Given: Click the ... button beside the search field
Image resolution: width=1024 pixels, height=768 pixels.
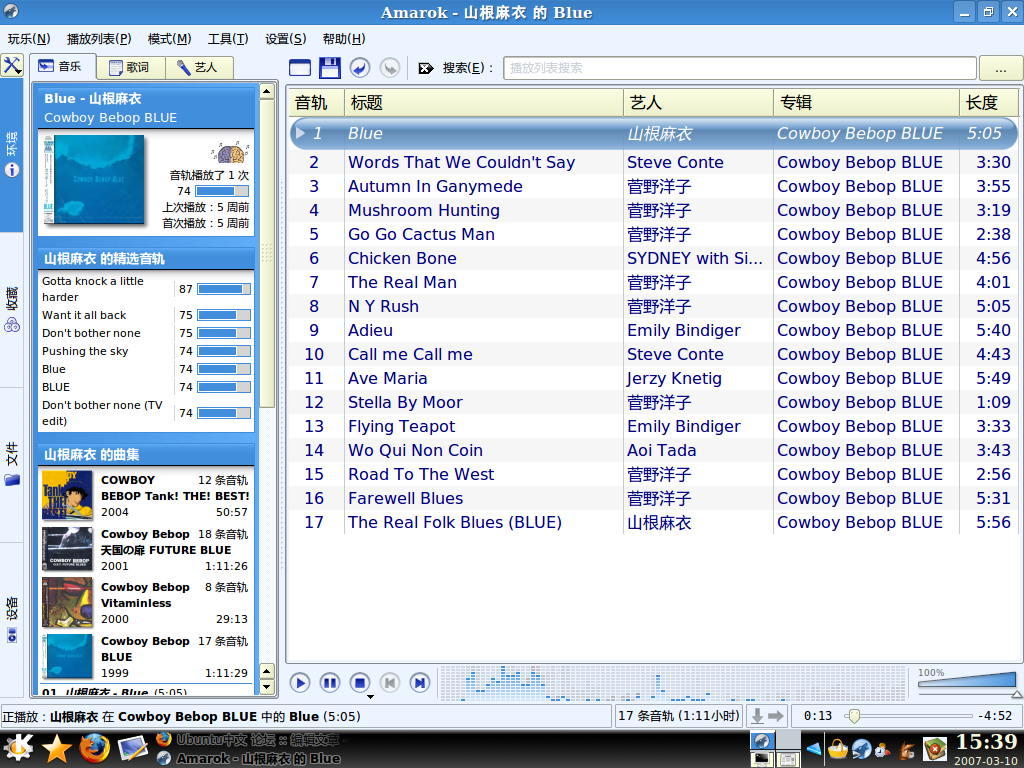Looking at the screenshot, I should click(1000, 68).
